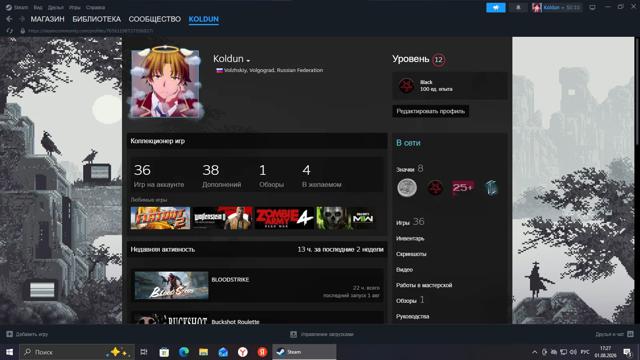Image resolution: width=640 pixels, height=360 pixels.
Task: Open the Справка menu
Action: pyautogui.click(x=96, y=7)
